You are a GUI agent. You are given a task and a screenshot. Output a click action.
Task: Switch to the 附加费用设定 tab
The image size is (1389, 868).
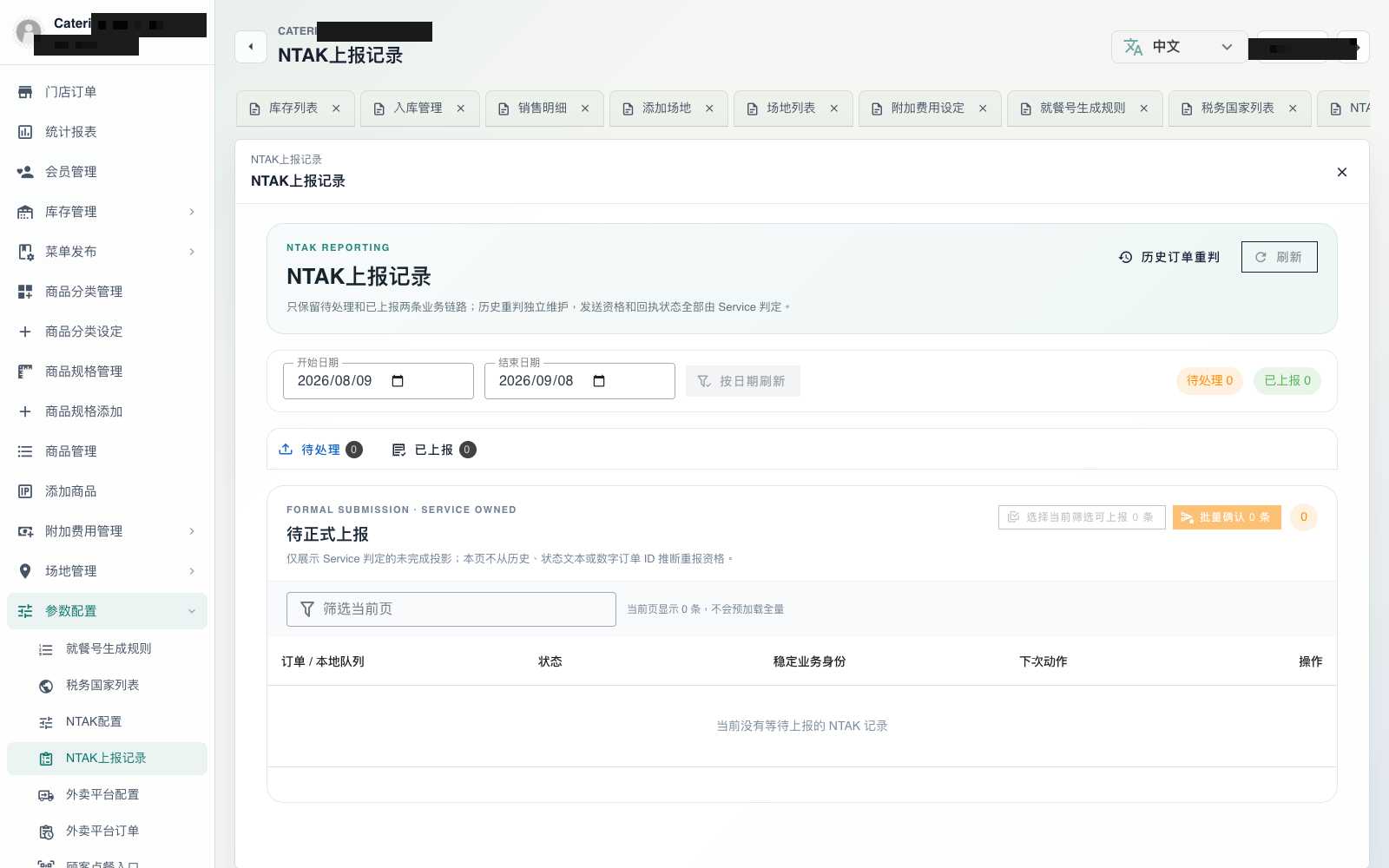point(930,108)
